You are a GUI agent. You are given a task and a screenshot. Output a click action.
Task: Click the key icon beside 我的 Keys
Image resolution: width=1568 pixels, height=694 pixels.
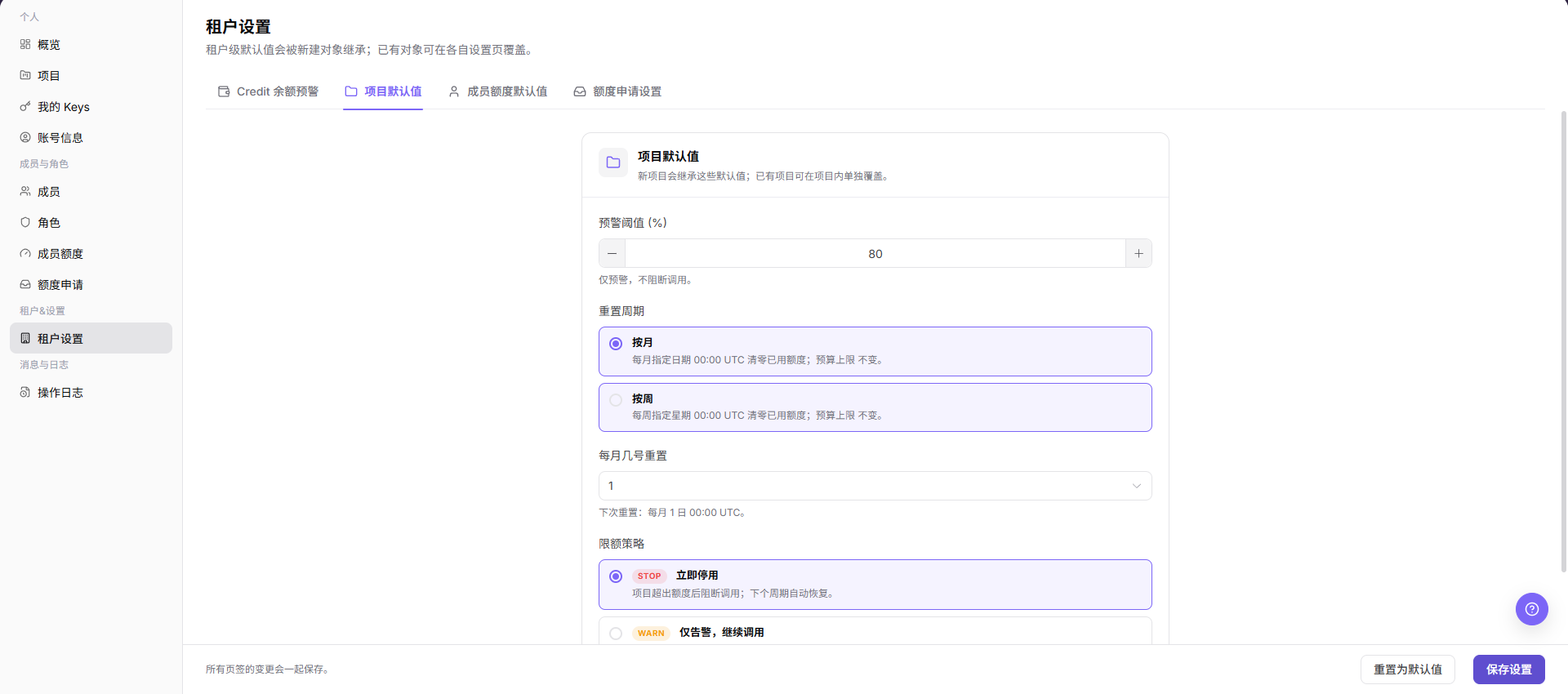pos(25,106)
